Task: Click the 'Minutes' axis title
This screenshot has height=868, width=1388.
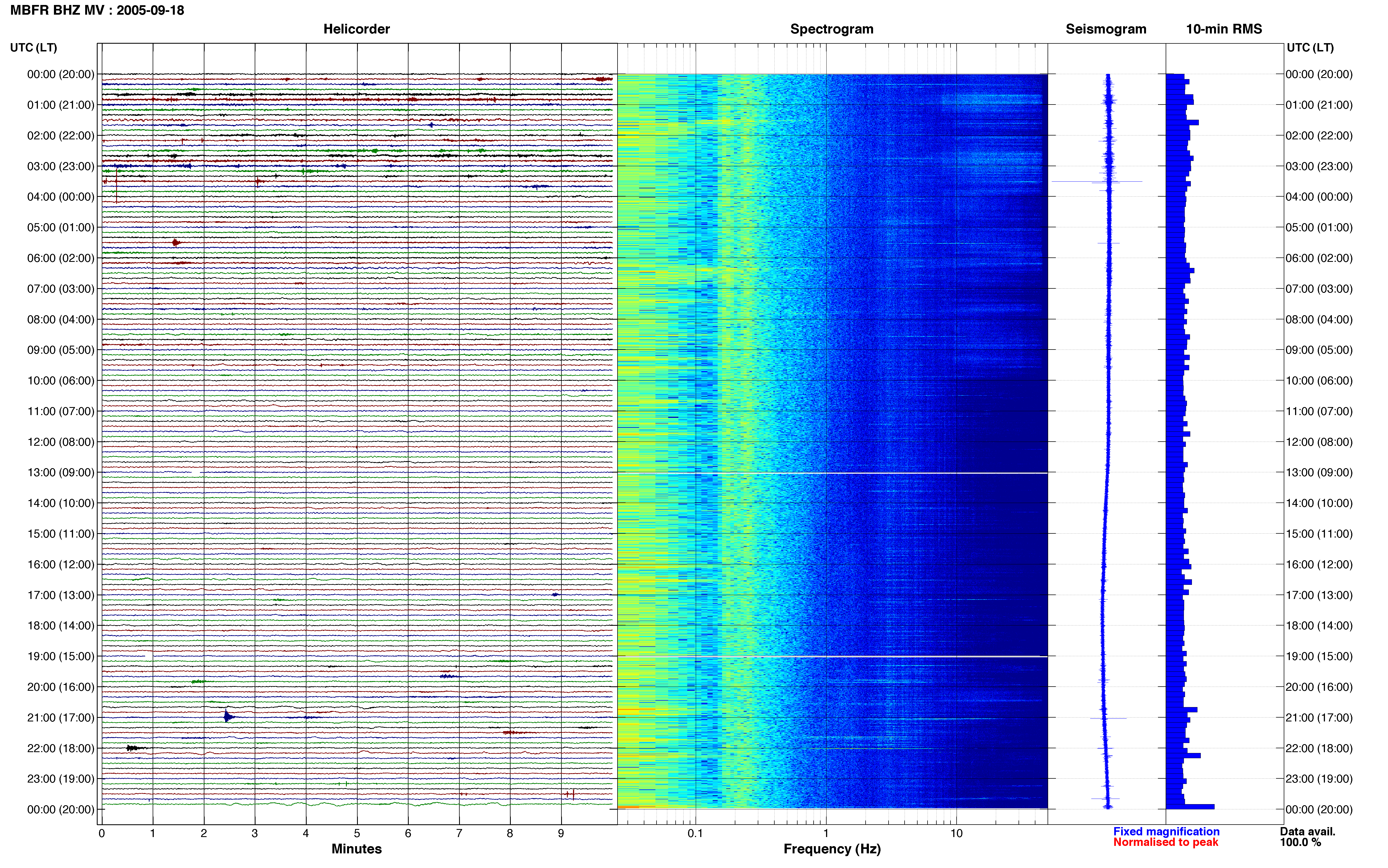Action: tap(356, 849)
